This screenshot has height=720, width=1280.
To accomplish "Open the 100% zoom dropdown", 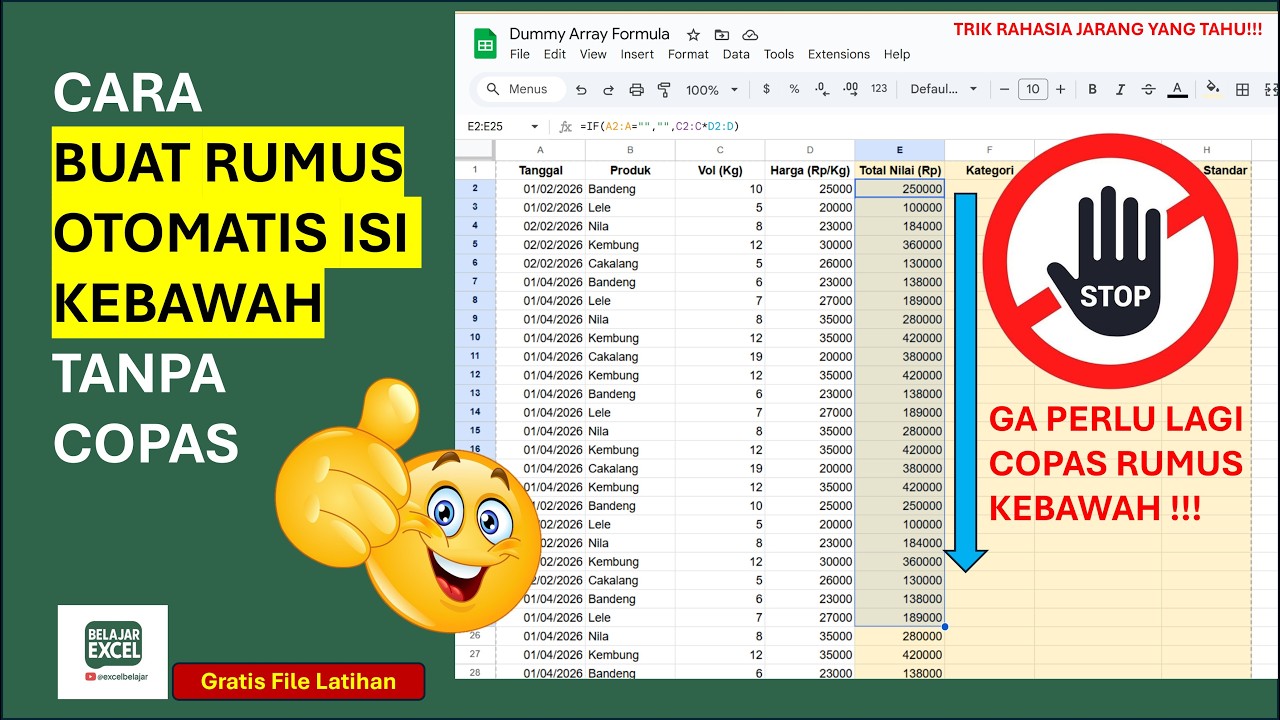I will 712,89.
